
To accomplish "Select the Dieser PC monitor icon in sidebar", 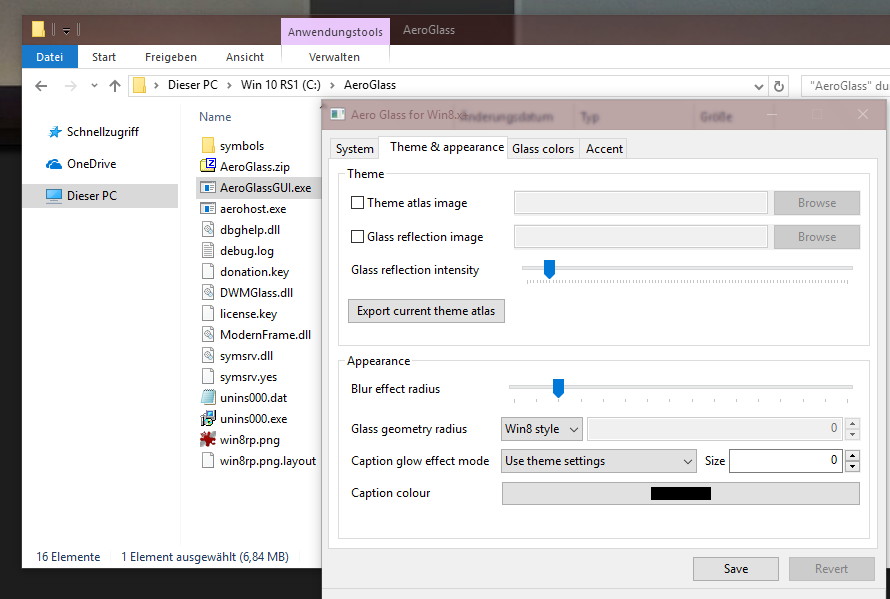I will pyautogui.click(x=54, y=196).
